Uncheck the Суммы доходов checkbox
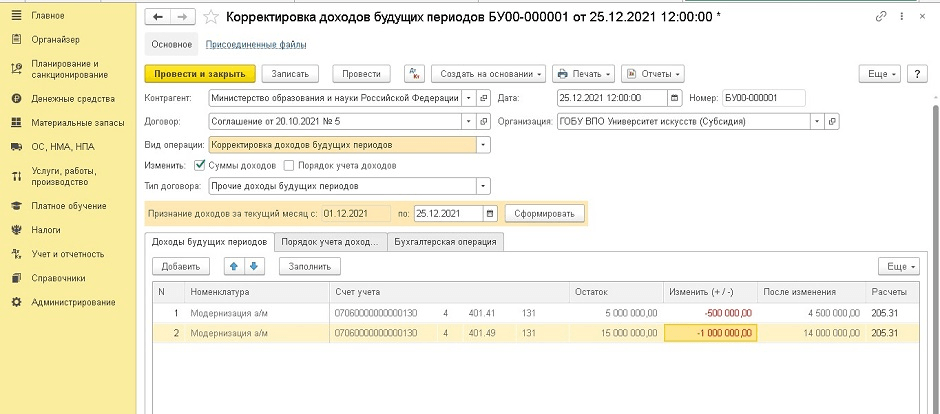Viewport: 940px width, 414px height. click(x=200, y=165)
